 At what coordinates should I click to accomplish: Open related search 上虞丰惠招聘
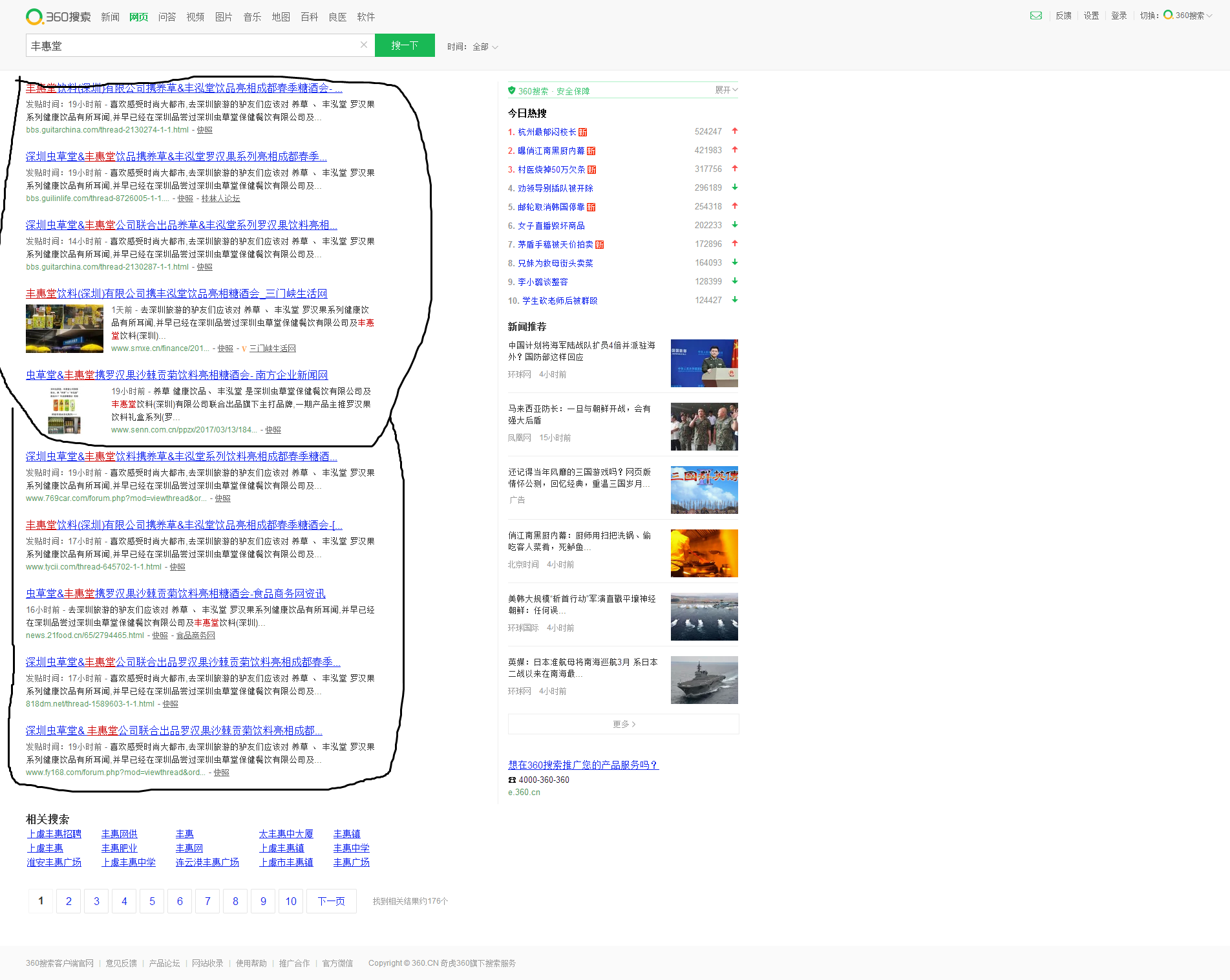pos(54,834)
